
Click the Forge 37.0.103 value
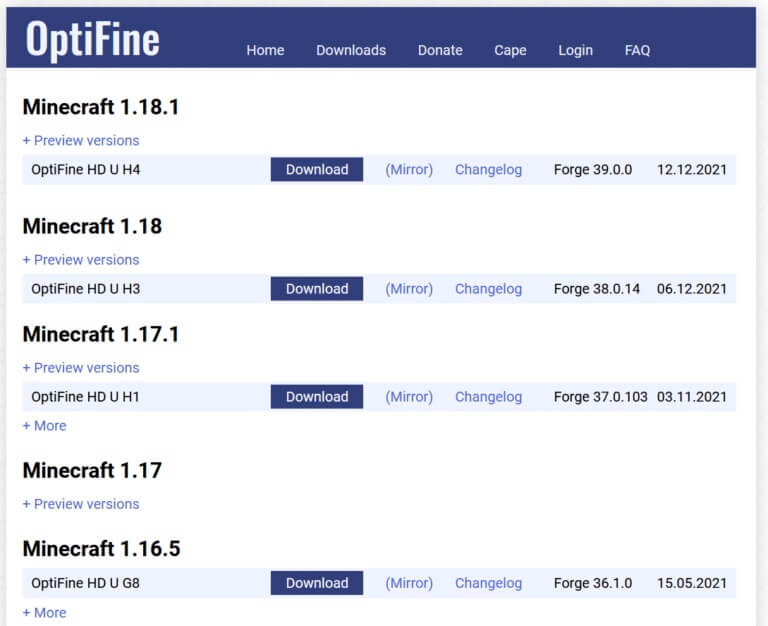[600, 397]
